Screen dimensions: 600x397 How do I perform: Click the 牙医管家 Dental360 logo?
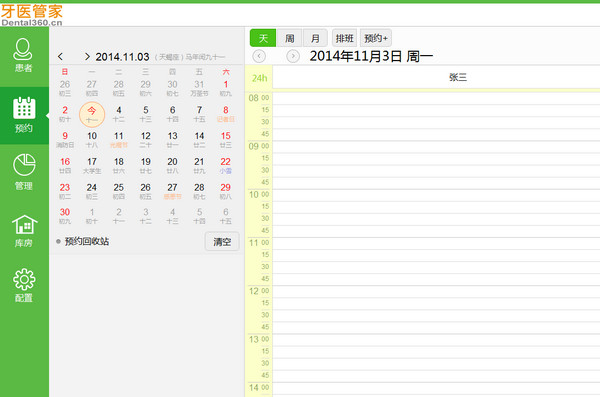[31, 15]
